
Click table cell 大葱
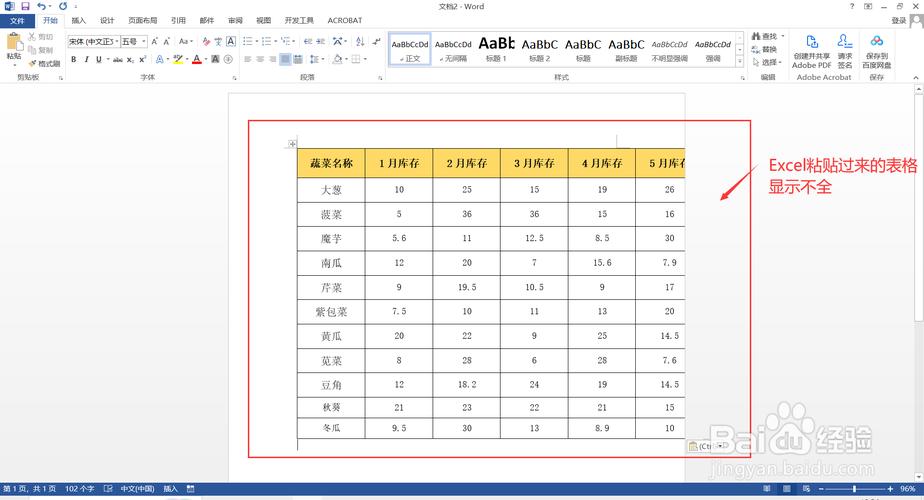(x=331, y=190)
